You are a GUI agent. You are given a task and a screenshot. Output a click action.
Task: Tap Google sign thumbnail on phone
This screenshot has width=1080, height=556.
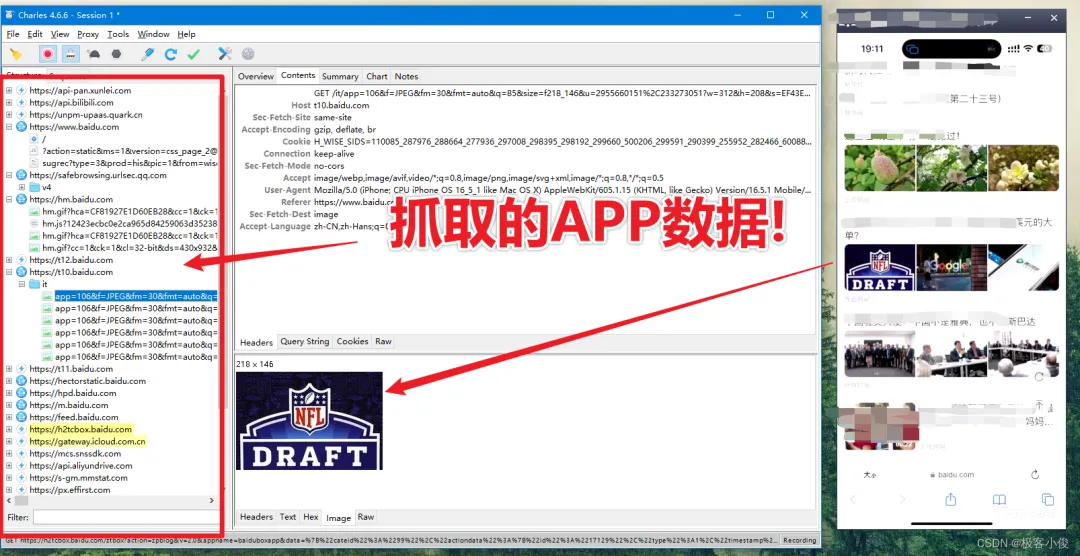(x=951, y=267)
